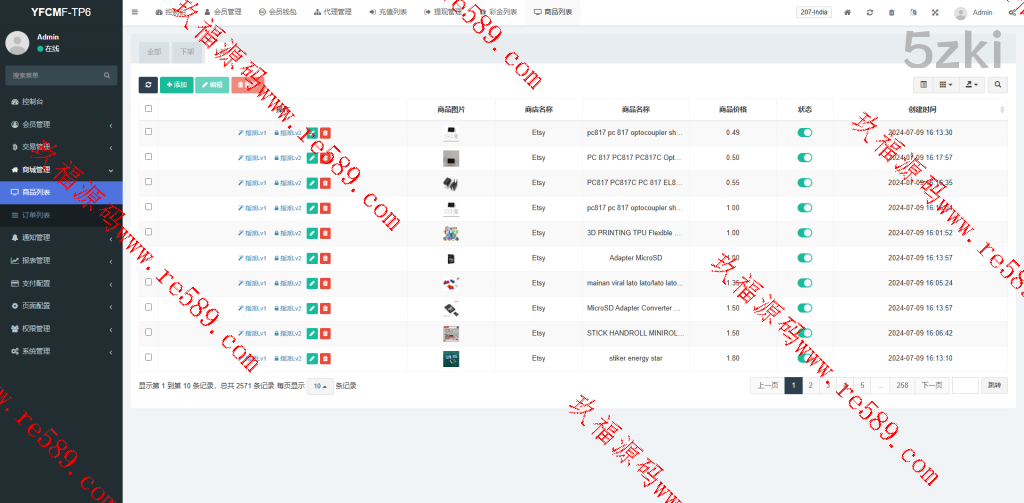The image size is (1024, 503).
Task: Click the fullscreen icon in the top-right header
Action: click(x=935, y=12)
